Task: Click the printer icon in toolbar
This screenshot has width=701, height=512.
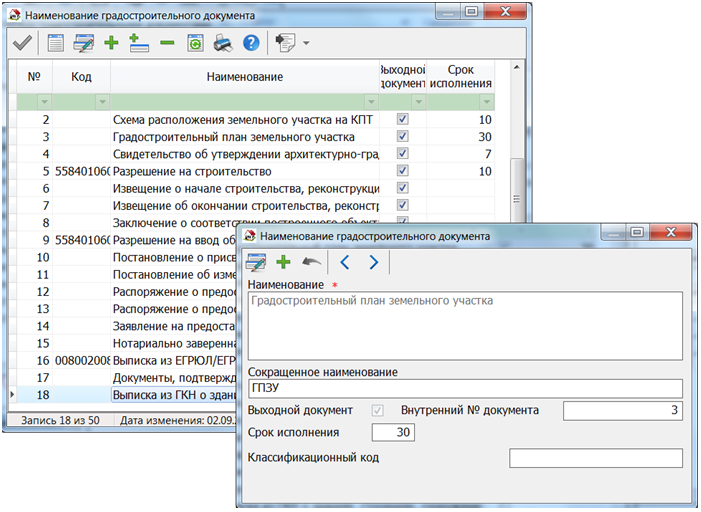Action: 223,43
